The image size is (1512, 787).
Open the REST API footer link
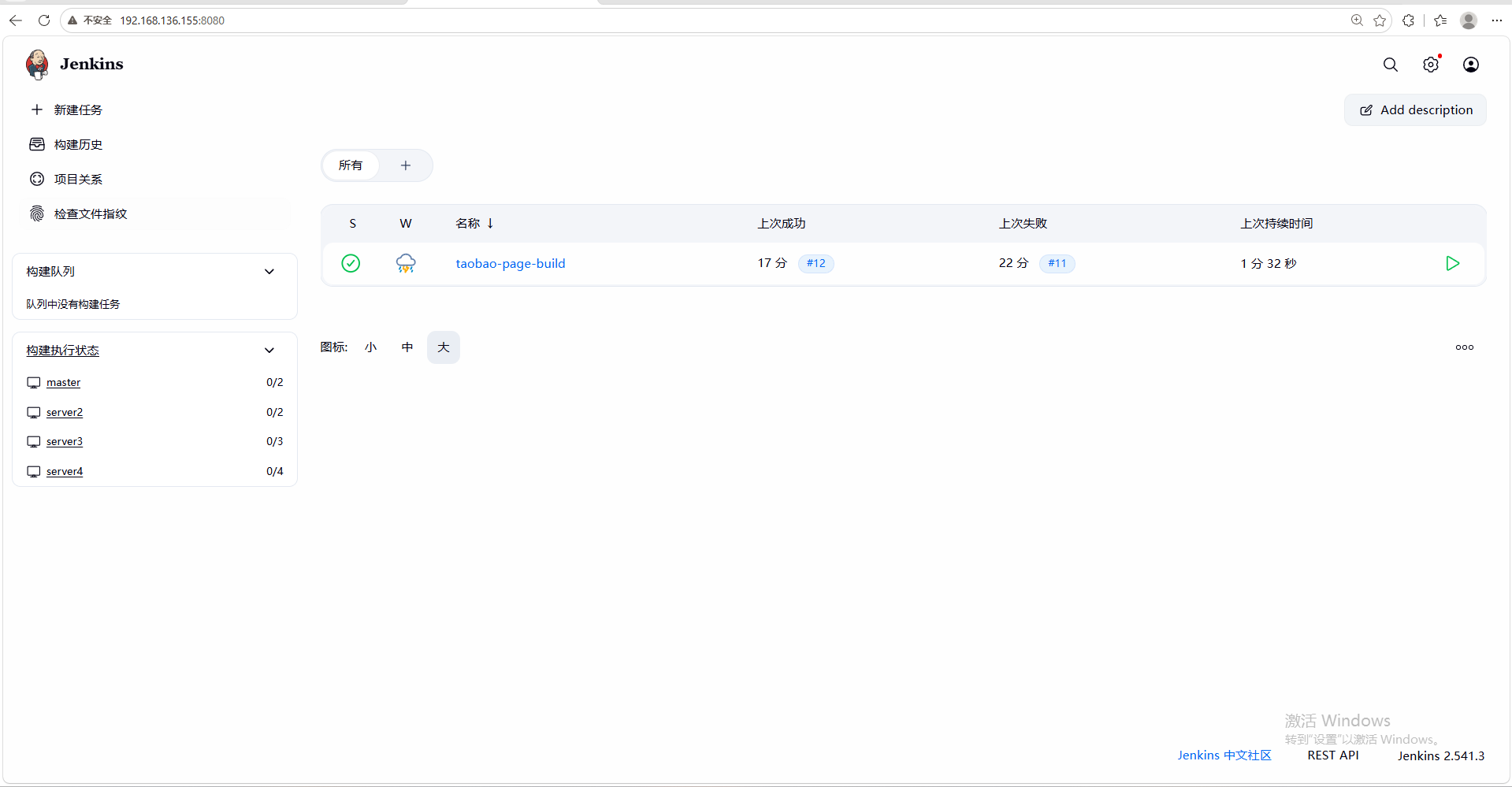(x=1333, y=755)
